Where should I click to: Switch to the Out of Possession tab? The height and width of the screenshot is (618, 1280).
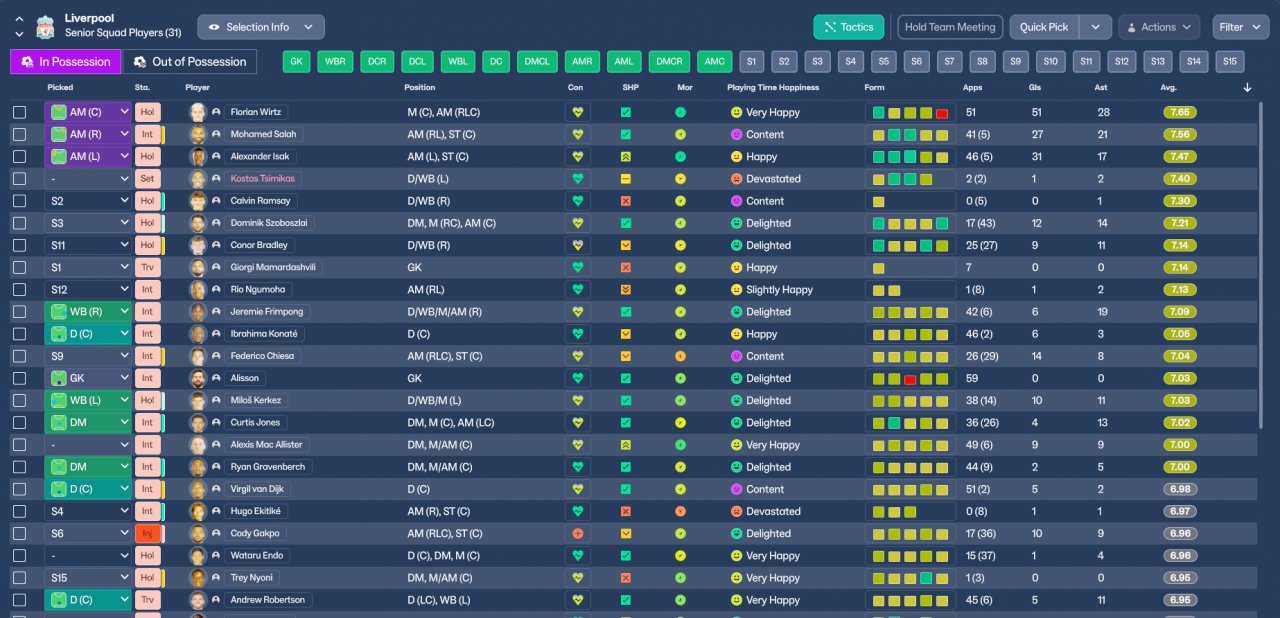[x=190, y=62]
